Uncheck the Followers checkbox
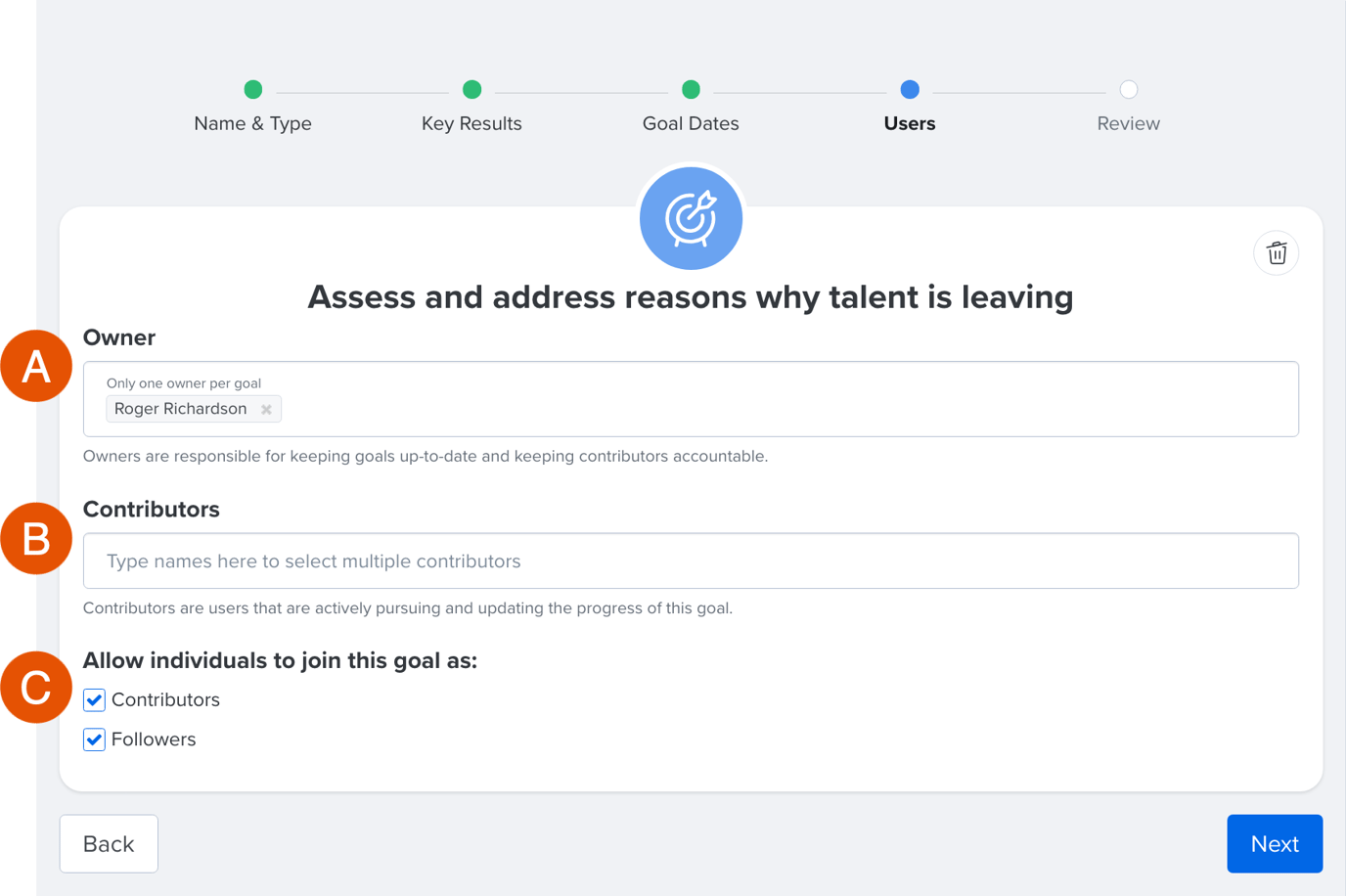The height and width of the screenshot is (896, 1346). click(95, 739)
